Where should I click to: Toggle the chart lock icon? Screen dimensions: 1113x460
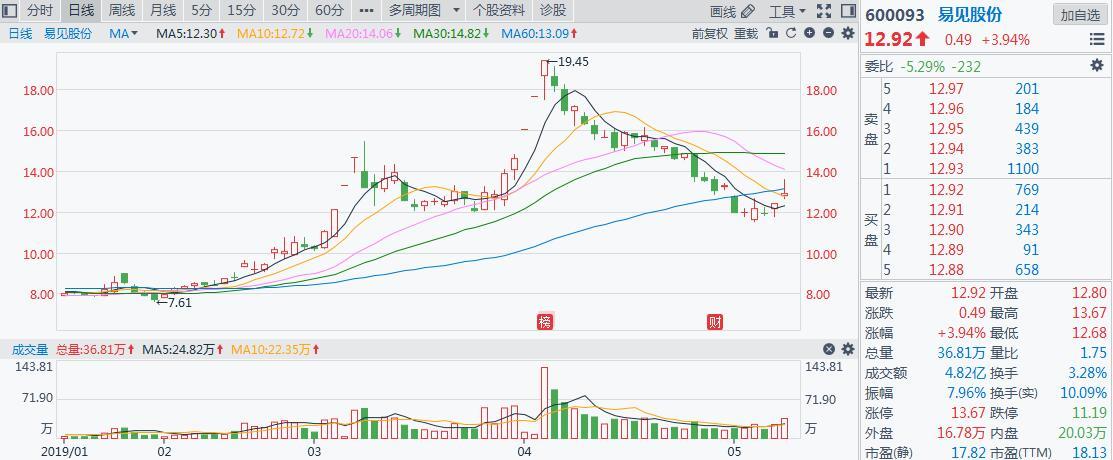[x=772, y=33]
